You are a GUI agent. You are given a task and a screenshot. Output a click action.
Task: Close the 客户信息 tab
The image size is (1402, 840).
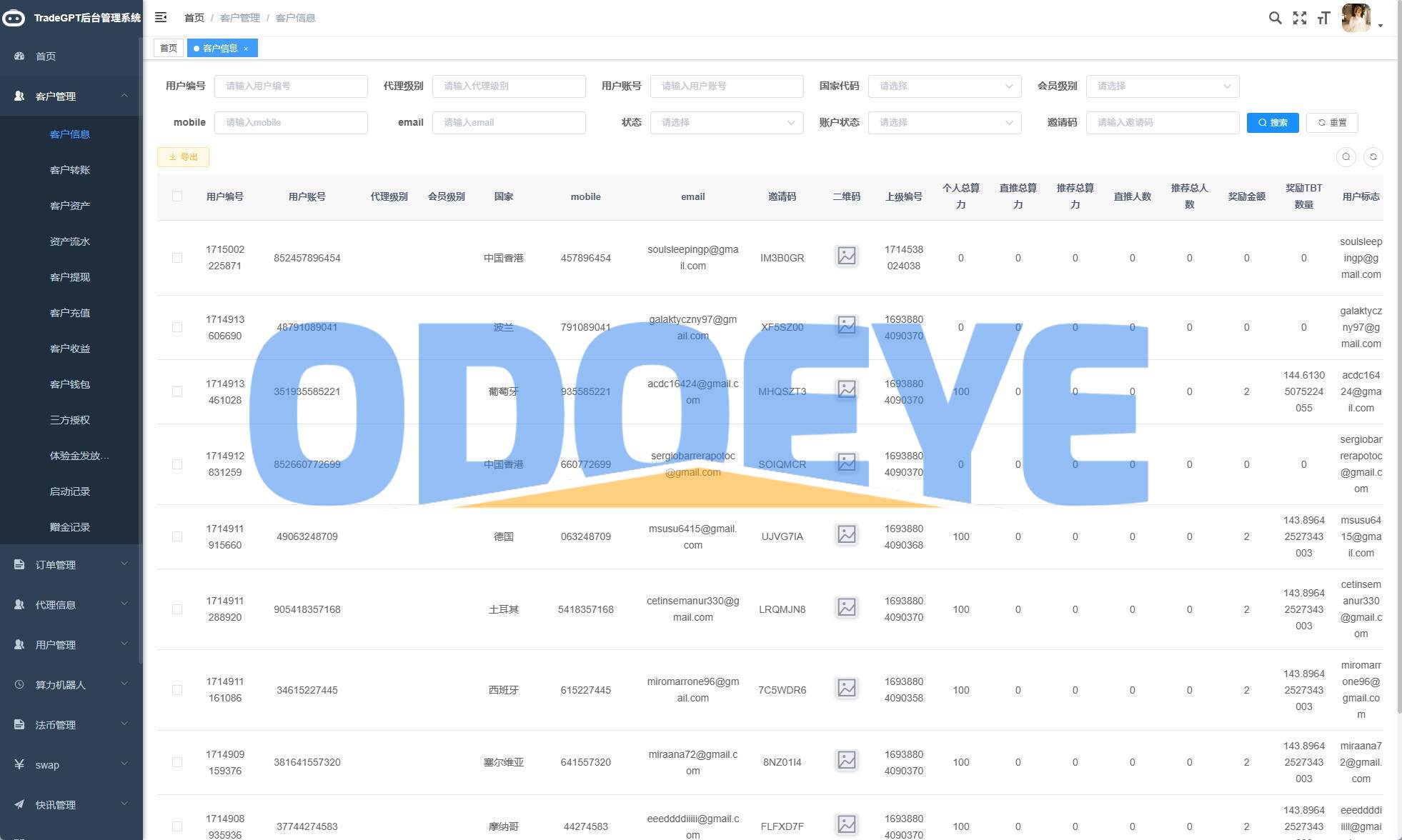point(246,49)
